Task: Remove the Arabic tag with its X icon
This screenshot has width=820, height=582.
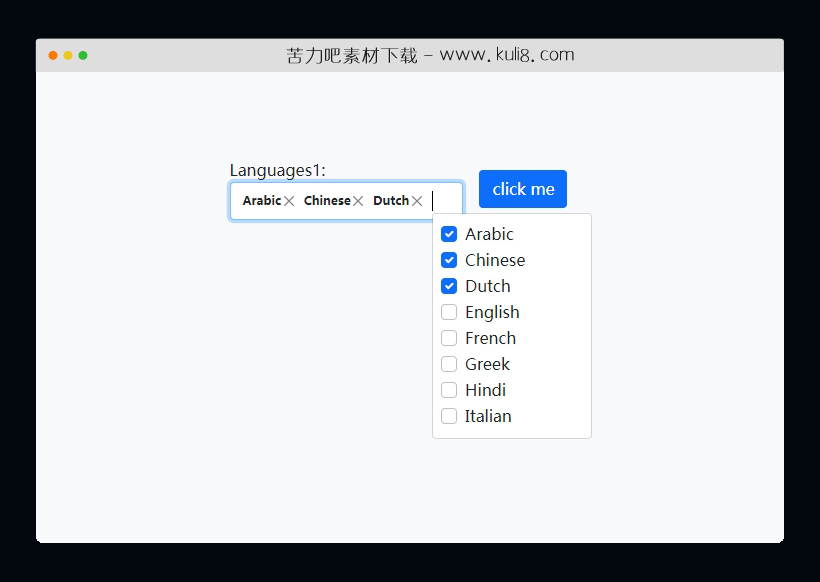Action: click(x=289, y=201)
